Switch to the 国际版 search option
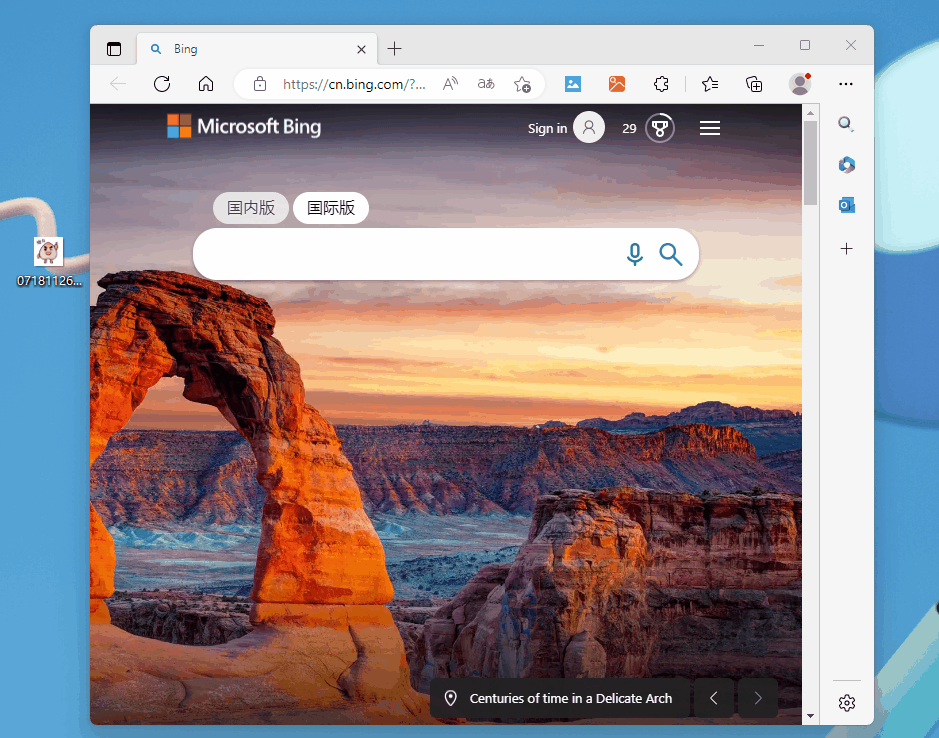939x738 pixels. coord(331,208)
